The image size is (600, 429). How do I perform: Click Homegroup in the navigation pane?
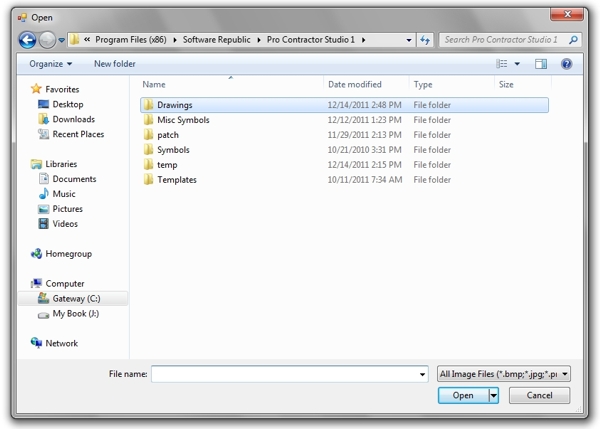(69, 254)
